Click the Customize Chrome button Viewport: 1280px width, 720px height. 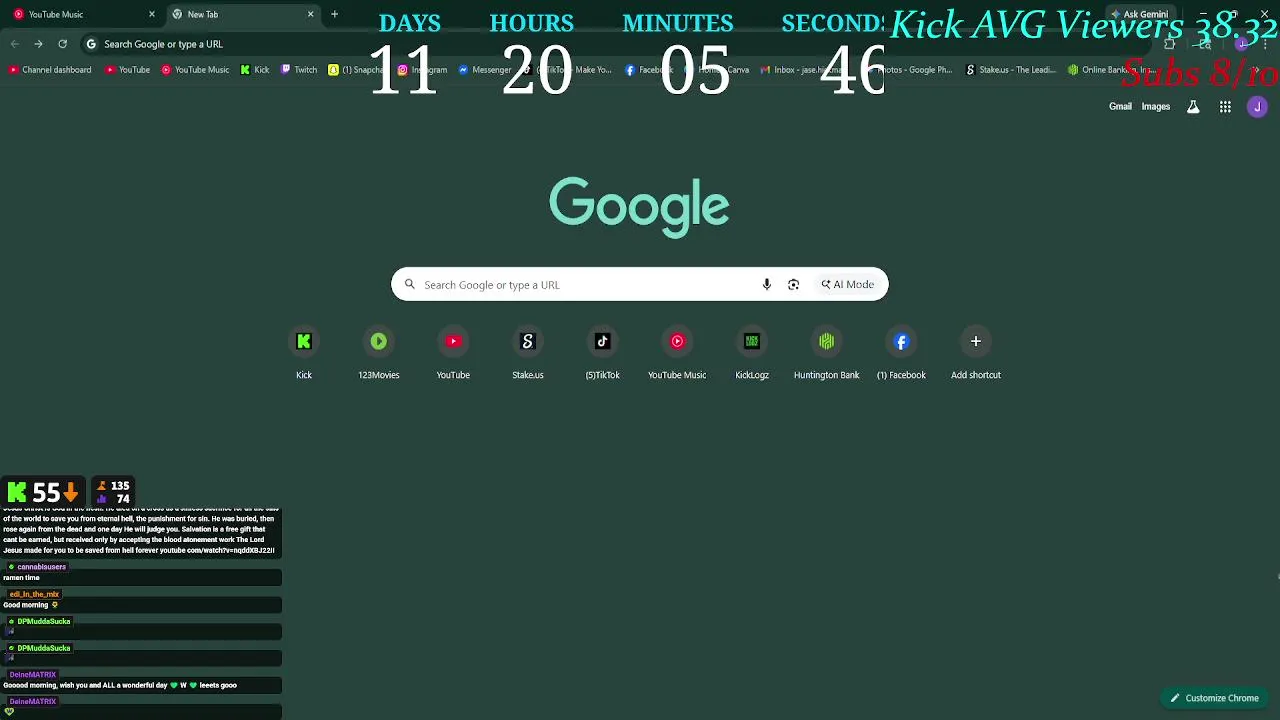point(1214,698)
